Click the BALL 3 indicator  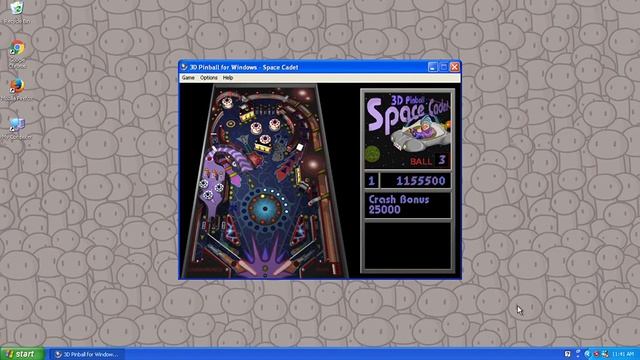(428, 160)
